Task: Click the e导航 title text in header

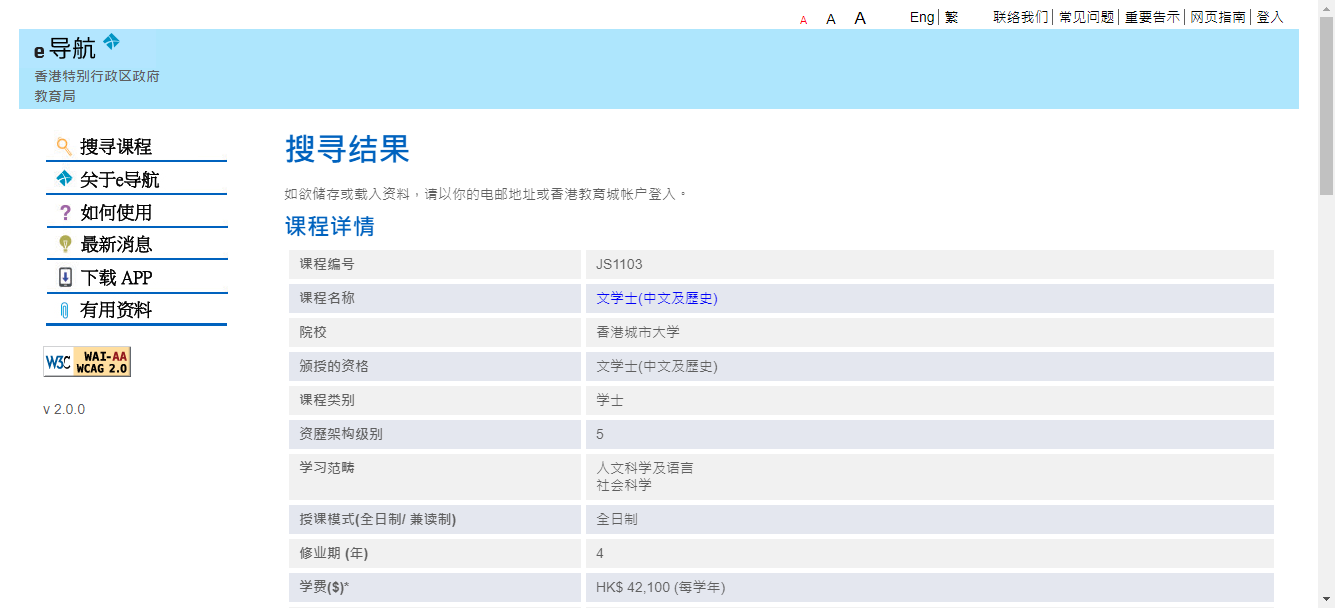Action: pos(65,48)
